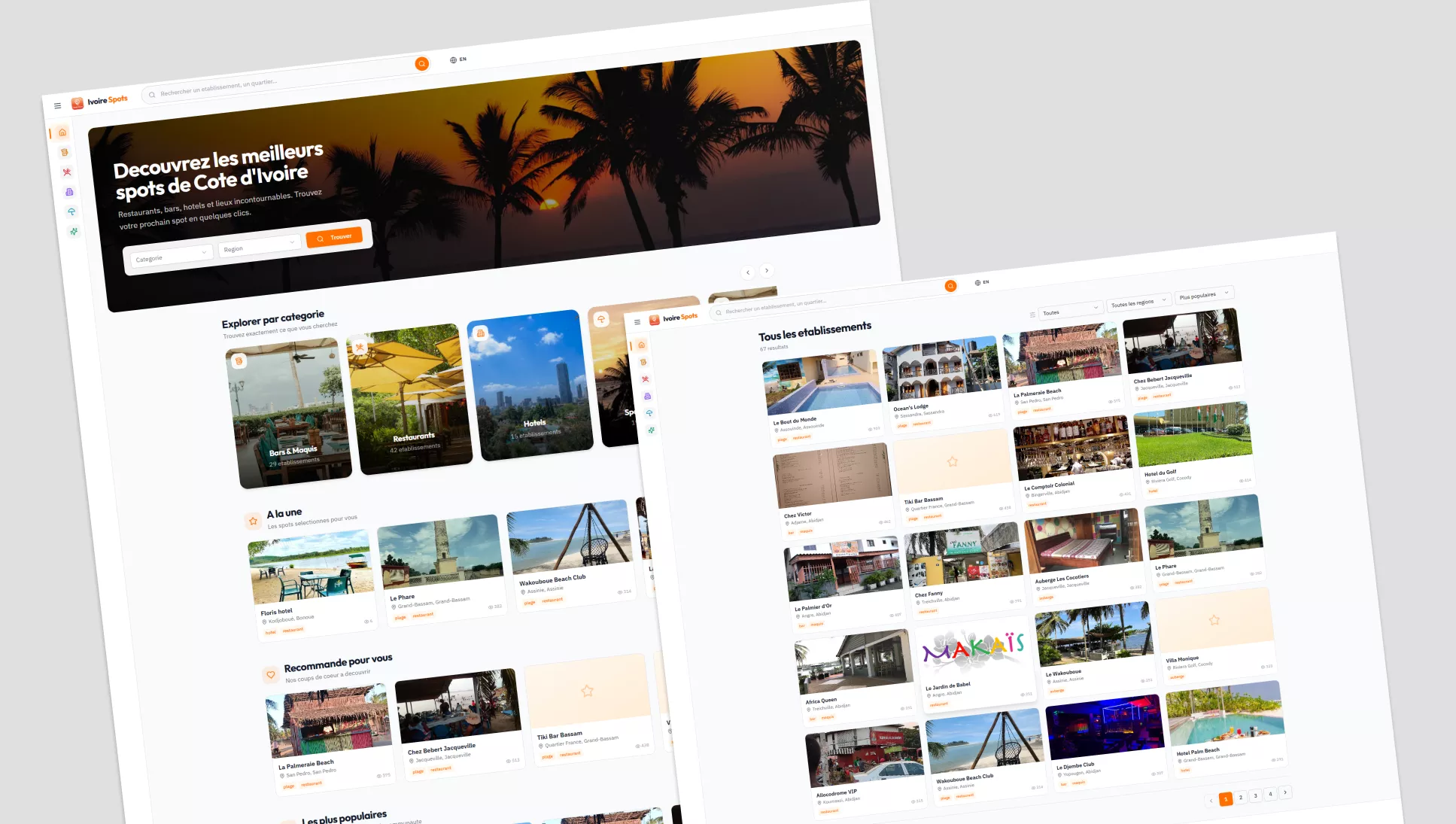1456x824 pixels.
Task: Expand the Categorie dropdown in the hero search
Action: [171, 257]
